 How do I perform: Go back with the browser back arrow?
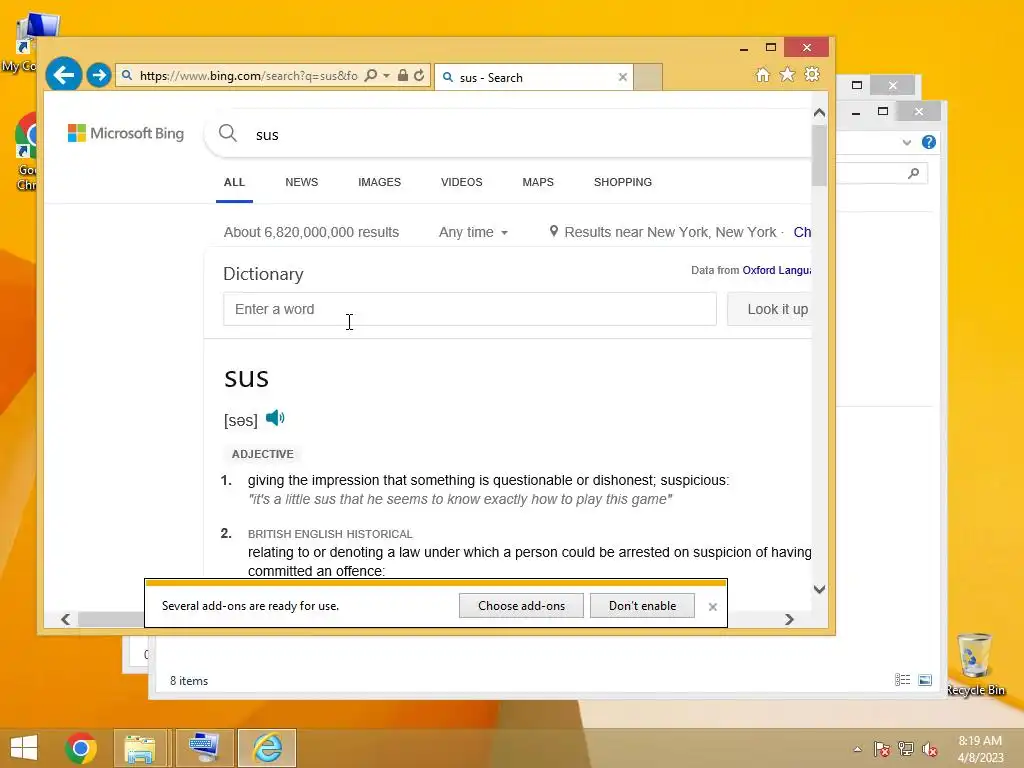64,75
